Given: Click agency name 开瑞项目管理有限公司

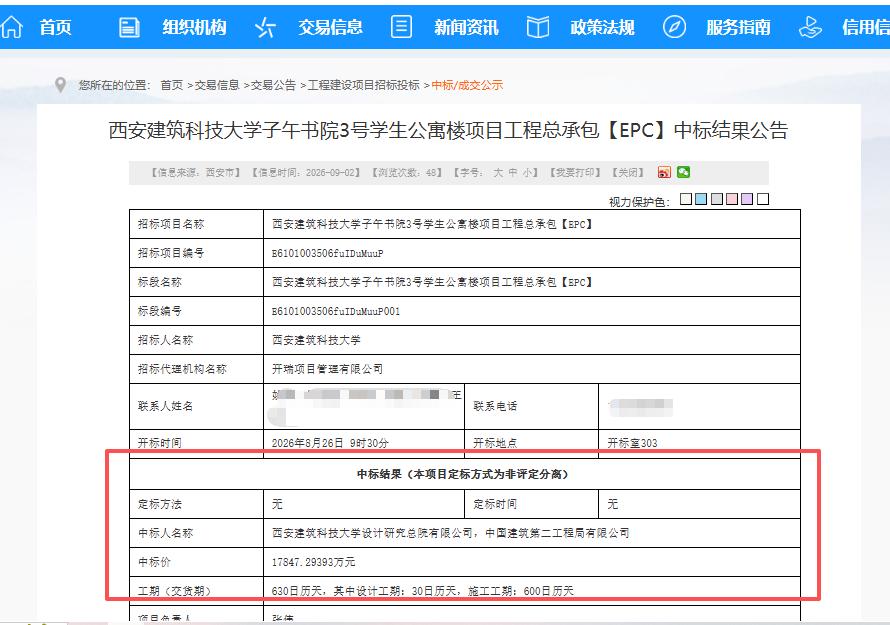Looking at the screenshot, I should pos(328,369).
